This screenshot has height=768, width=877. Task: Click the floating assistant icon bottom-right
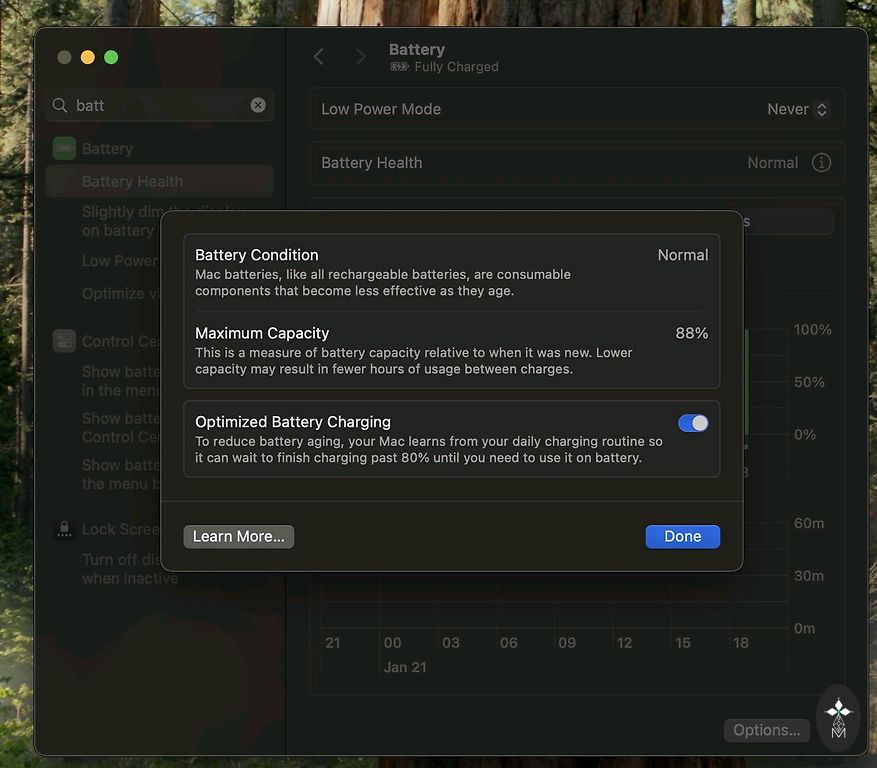(x=838, y=718)
